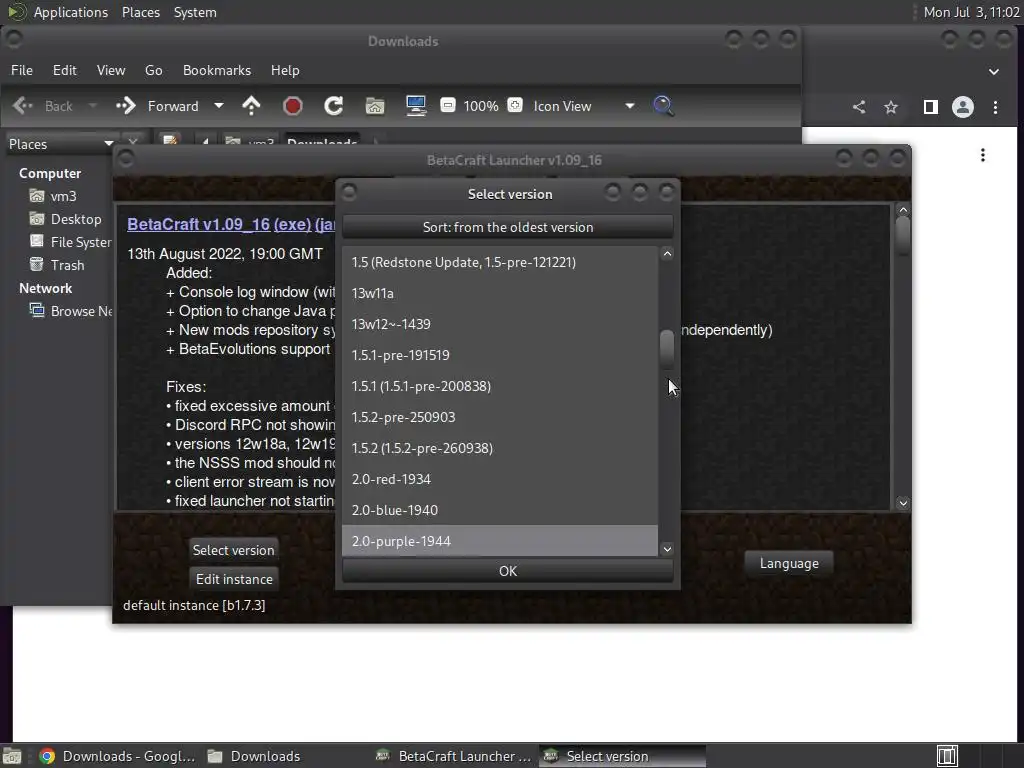Screen dimensions: 1024x768
Task: Click the Back arrow in Downloads window
Action: pos(23,106)
